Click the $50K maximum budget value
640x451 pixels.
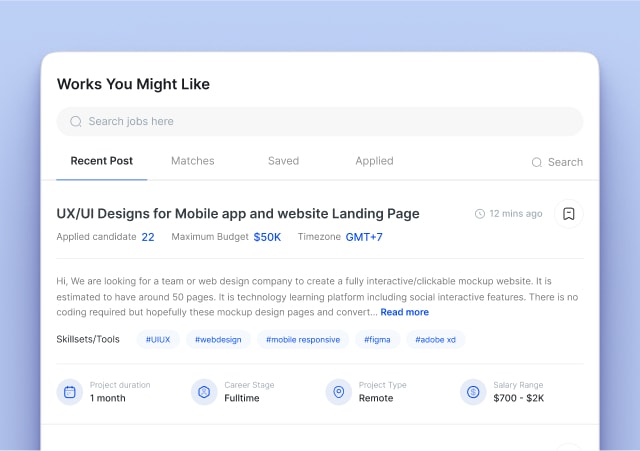click(267, 237)
